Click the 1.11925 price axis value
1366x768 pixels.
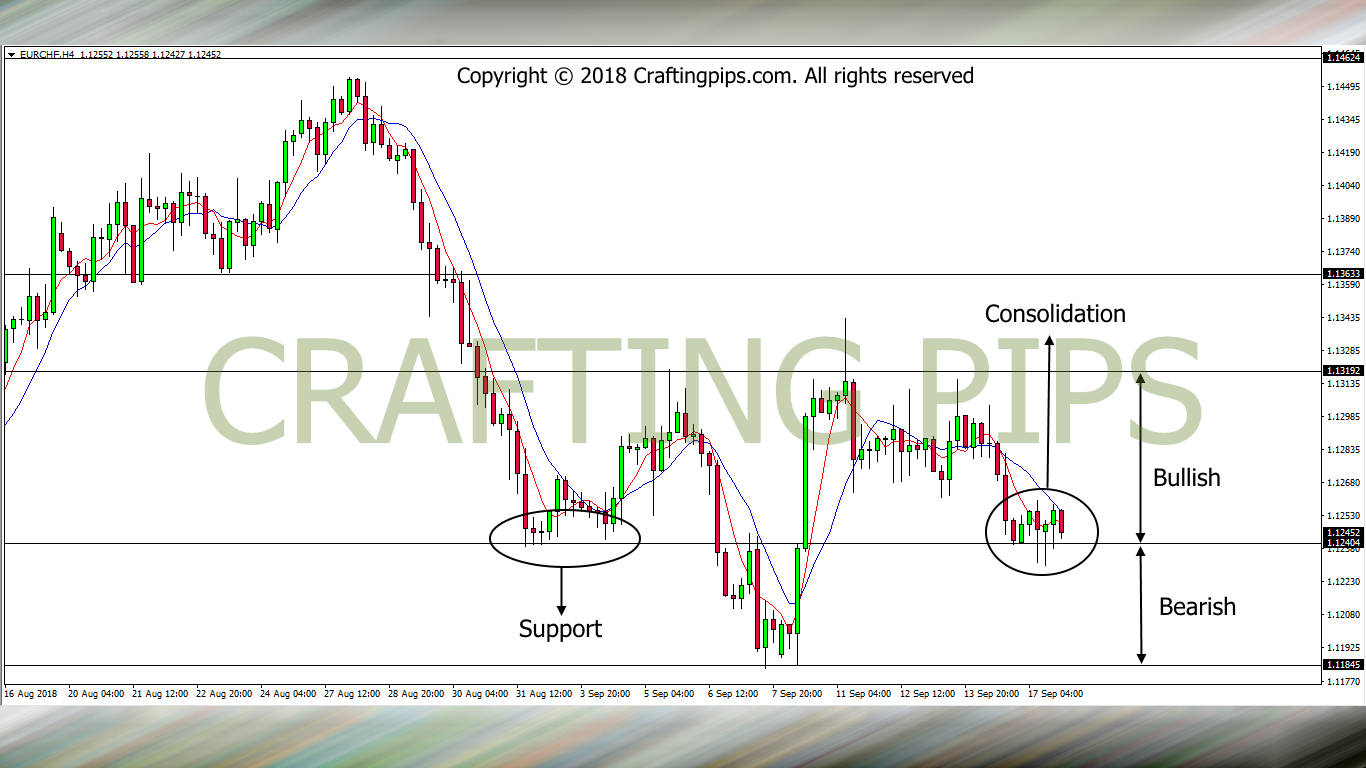click(x=1341, y=648)
